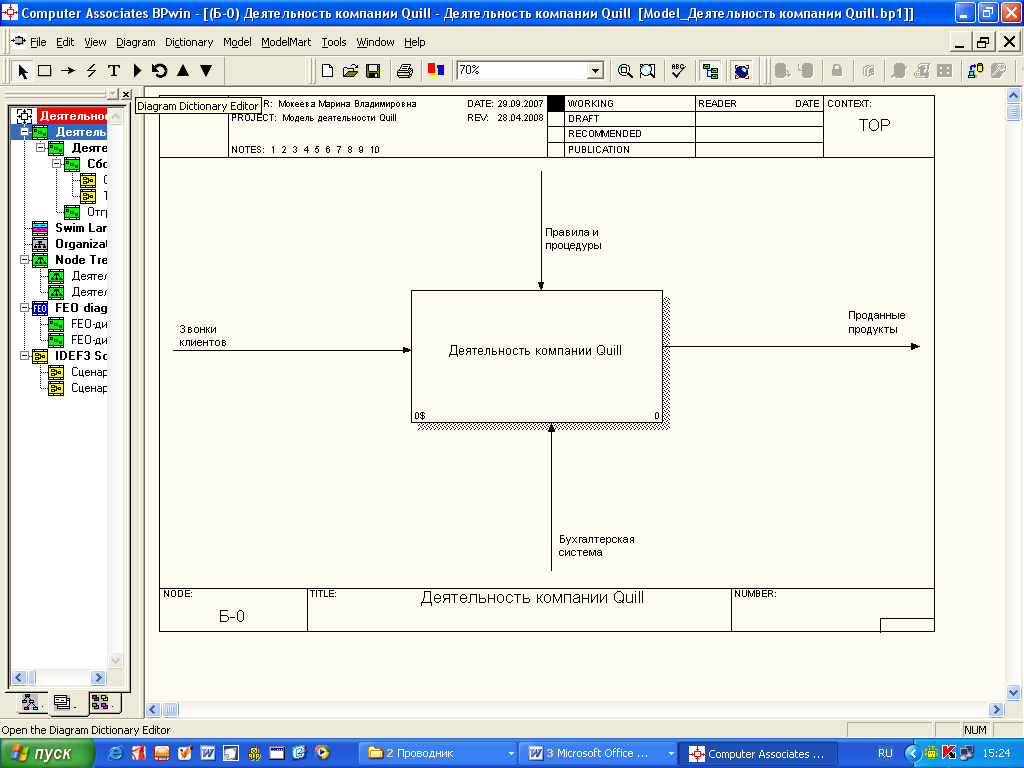Select the Деятельность компании Quill activity box

point(536,357)
